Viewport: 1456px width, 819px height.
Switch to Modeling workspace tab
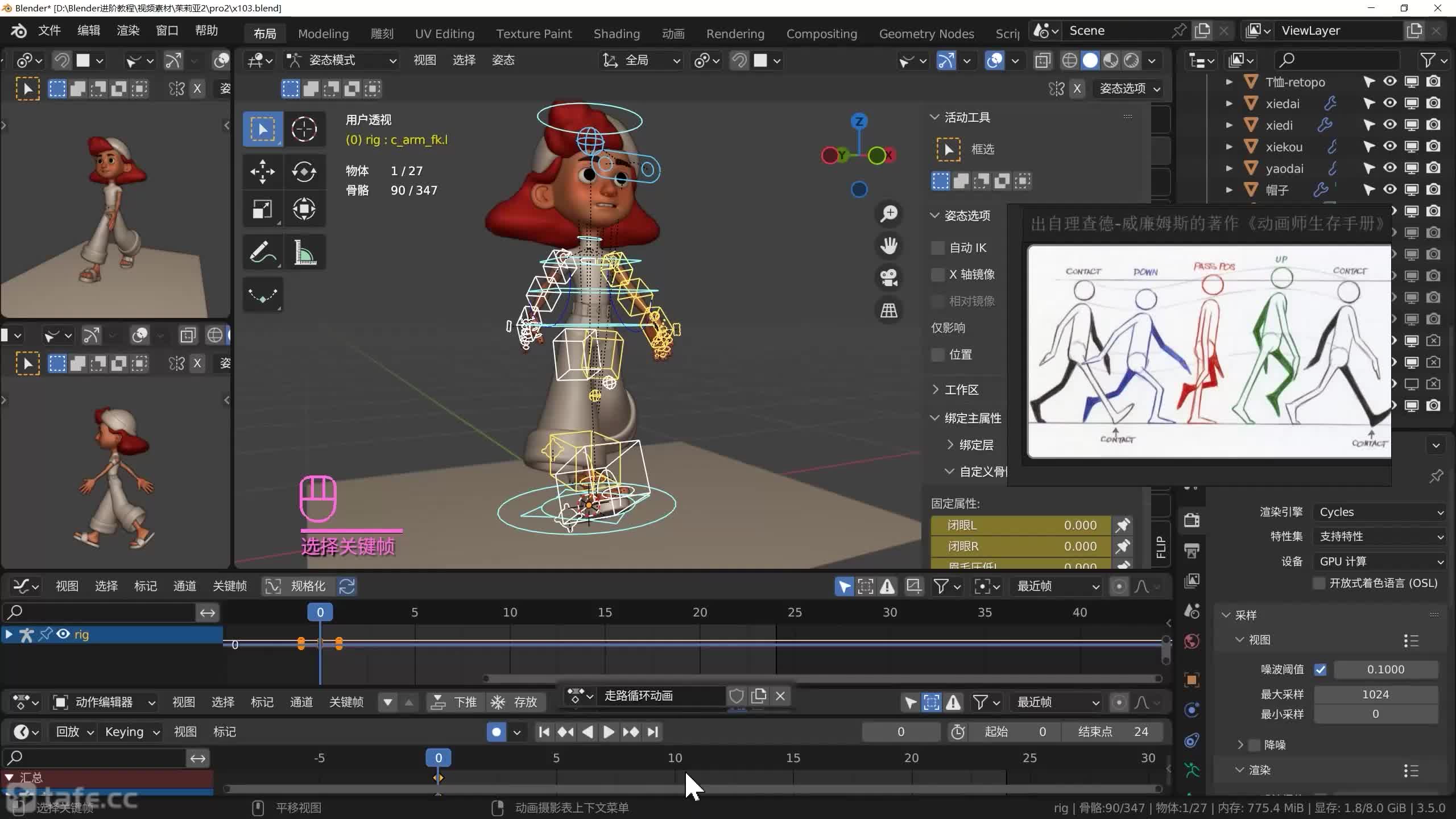tap(323, 34)
